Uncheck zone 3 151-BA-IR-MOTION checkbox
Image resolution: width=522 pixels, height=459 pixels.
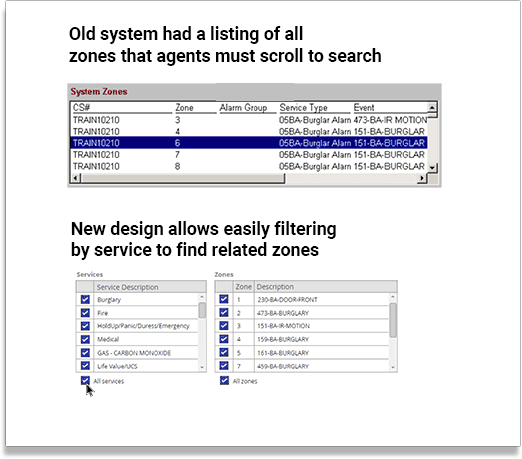(x=224, y=325)
